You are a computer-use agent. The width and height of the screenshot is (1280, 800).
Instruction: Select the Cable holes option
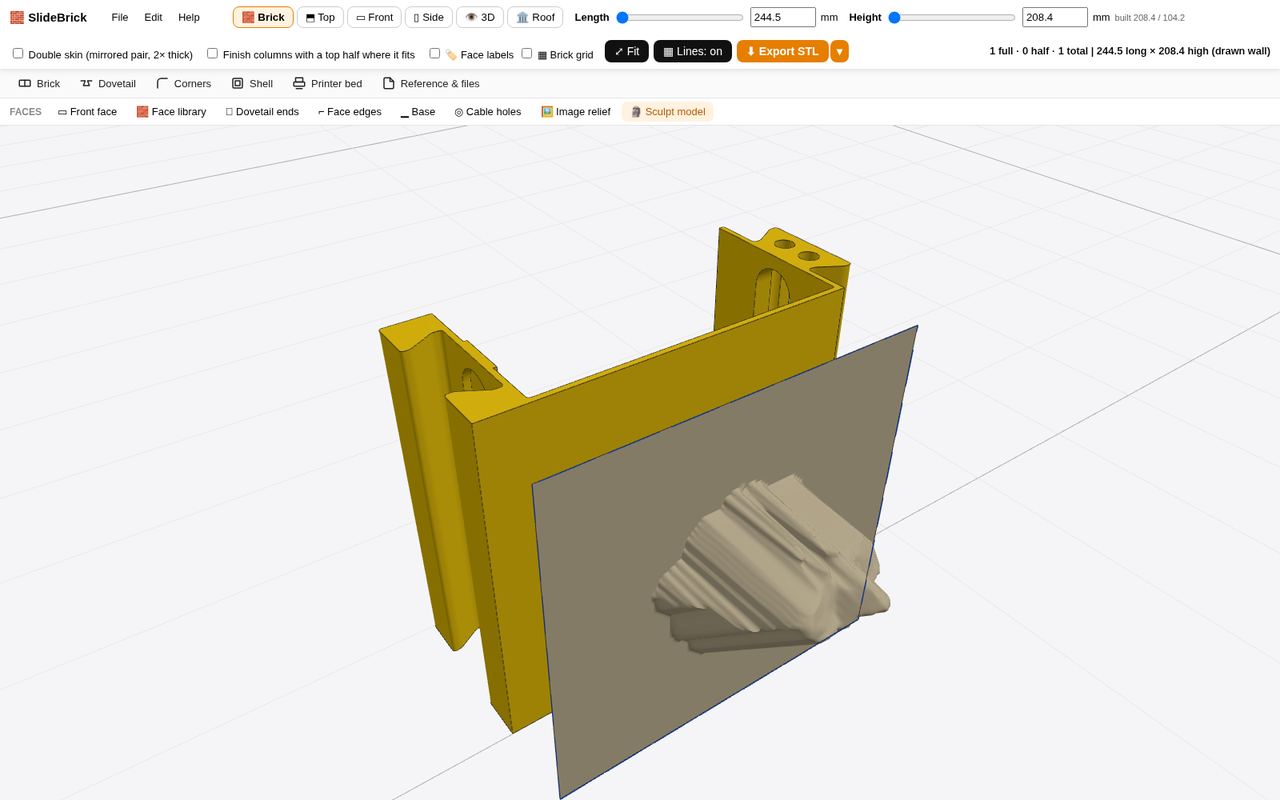[x=488, y=112]
